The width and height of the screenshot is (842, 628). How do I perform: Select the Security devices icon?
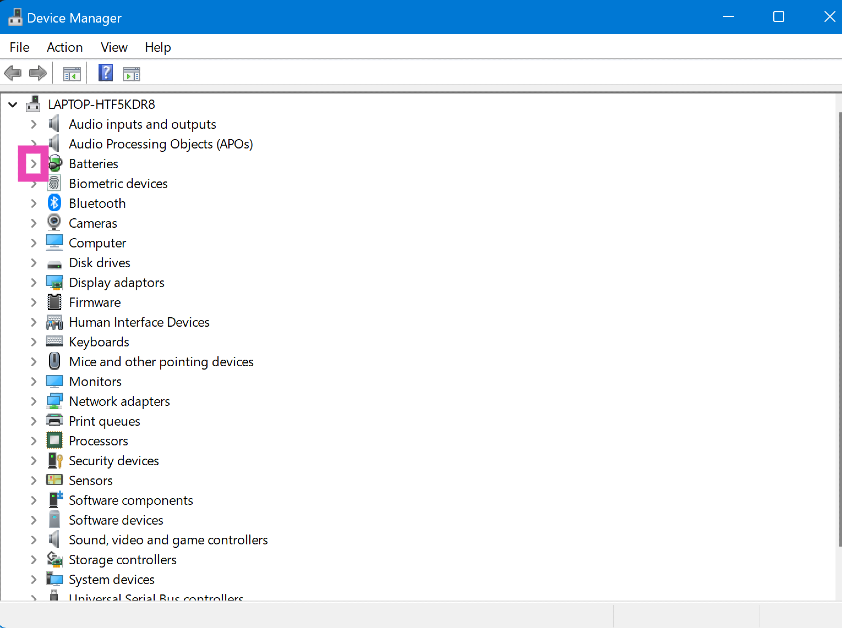(54, 461)
